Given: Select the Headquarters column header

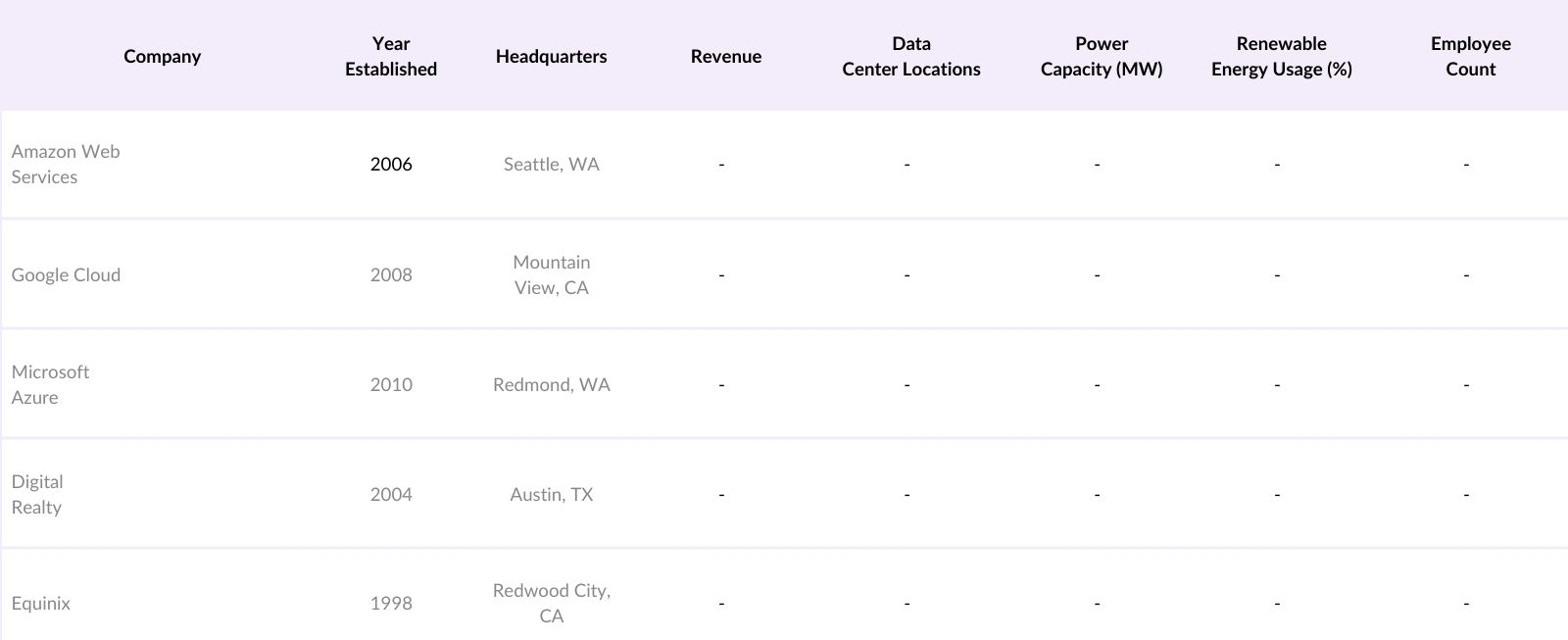Looking at the screenshot, I should (x=551, y=56).
